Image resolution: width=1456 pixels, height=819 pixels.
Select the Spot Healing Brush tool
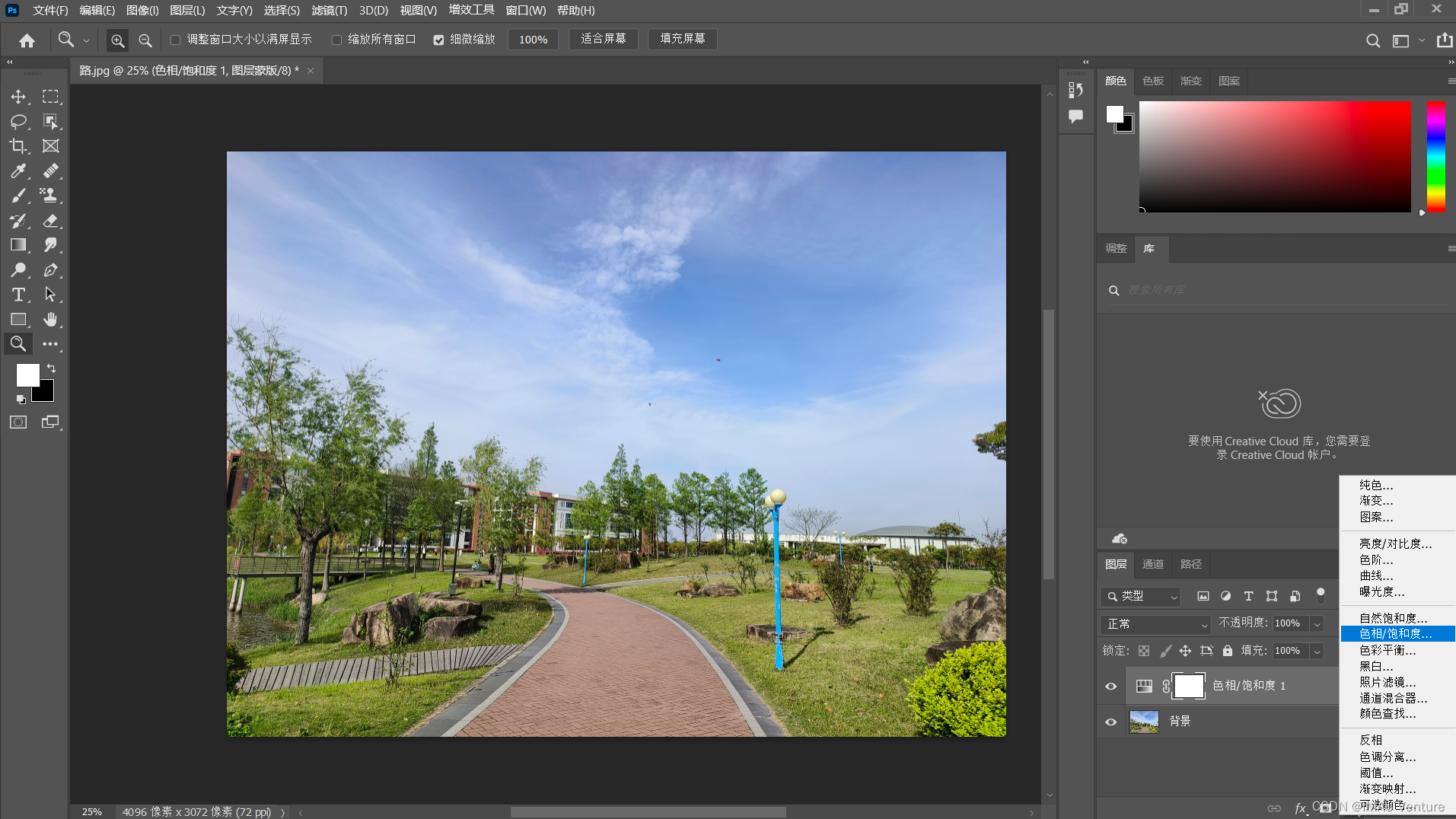tap(50, 170)
